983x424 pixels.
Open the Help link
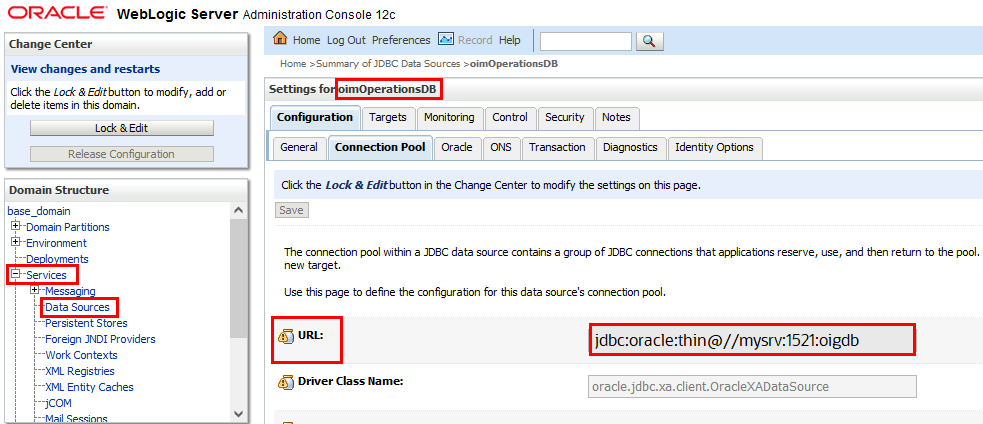(x=510, y=40)
